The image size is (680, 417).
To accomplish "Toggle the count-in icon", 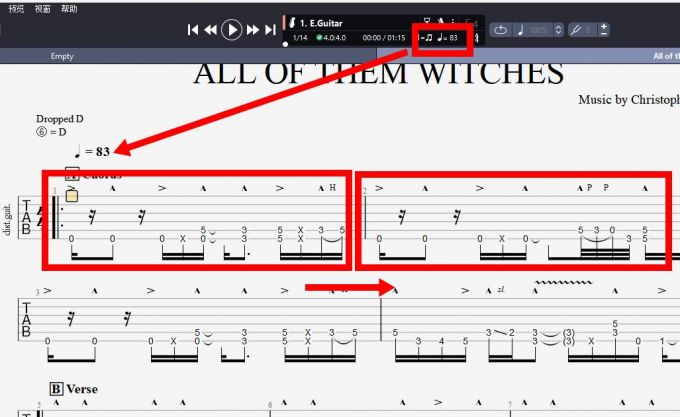I will tap(427, 20).
